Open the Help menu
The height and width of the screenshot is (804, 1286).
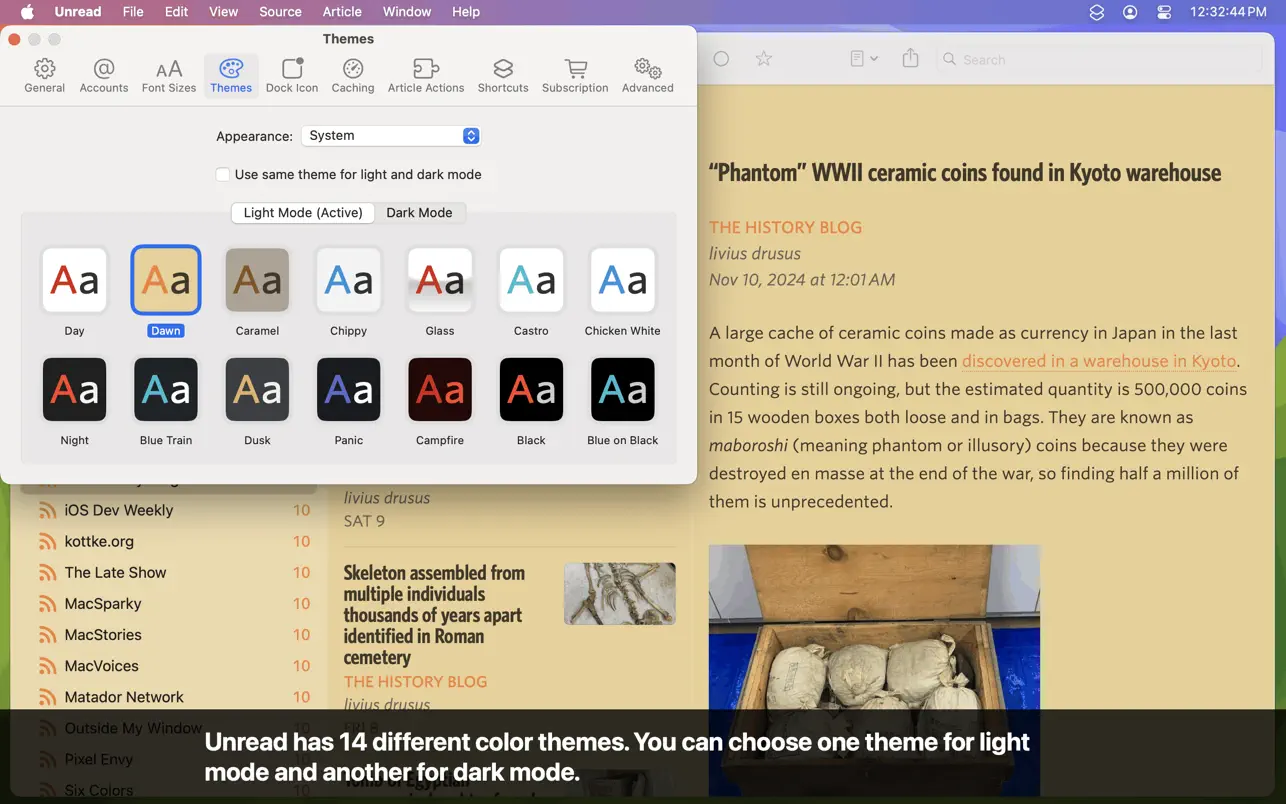(466, 12)
